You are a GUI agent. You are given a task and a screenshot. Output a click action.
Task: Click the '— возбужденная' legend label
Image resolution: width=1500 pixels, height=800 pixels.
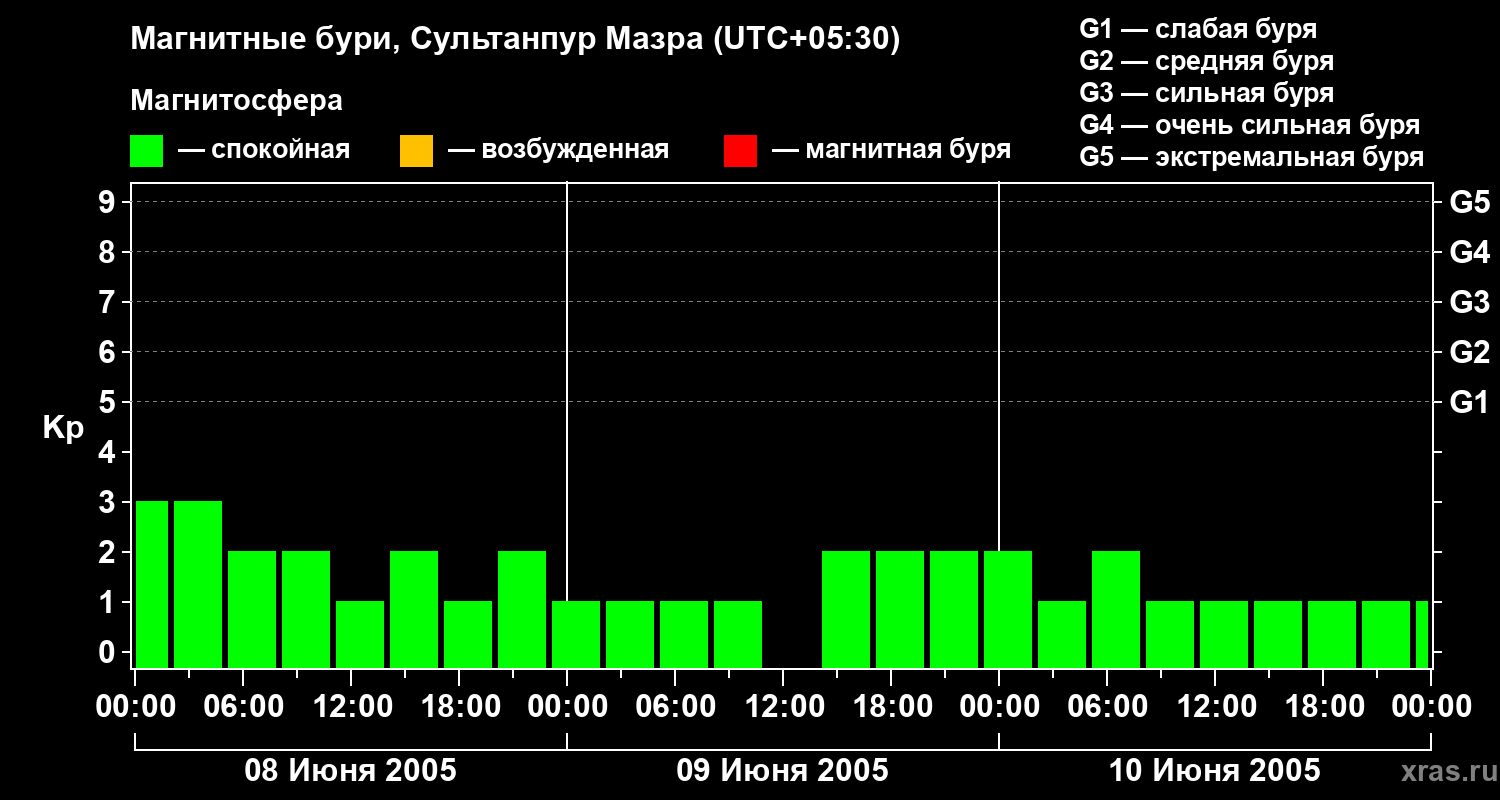(558, 151)
